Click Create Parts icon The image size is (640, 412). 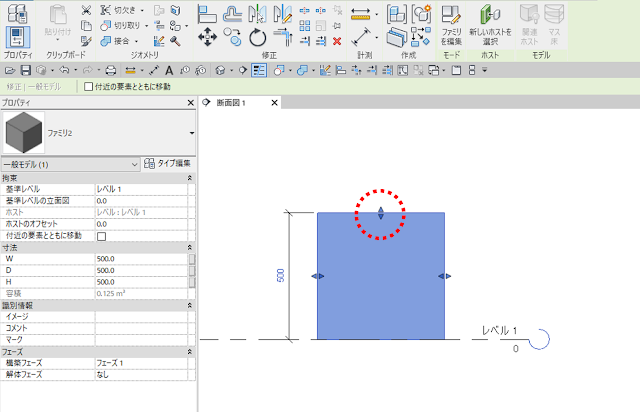click(x=396, y=37)
